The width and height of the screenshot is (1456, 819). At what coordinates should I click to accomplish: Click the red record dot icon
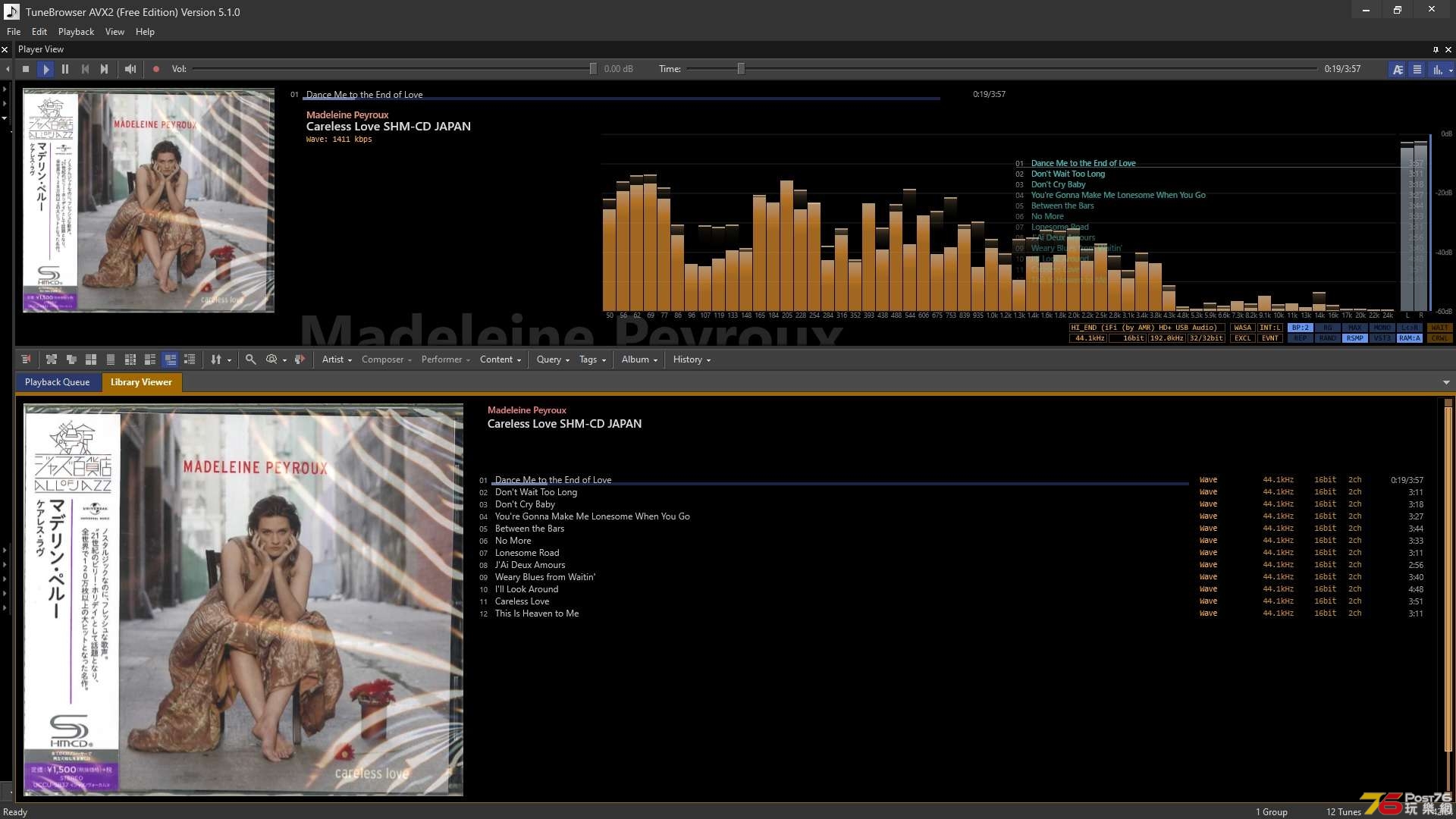coord(156,69)
